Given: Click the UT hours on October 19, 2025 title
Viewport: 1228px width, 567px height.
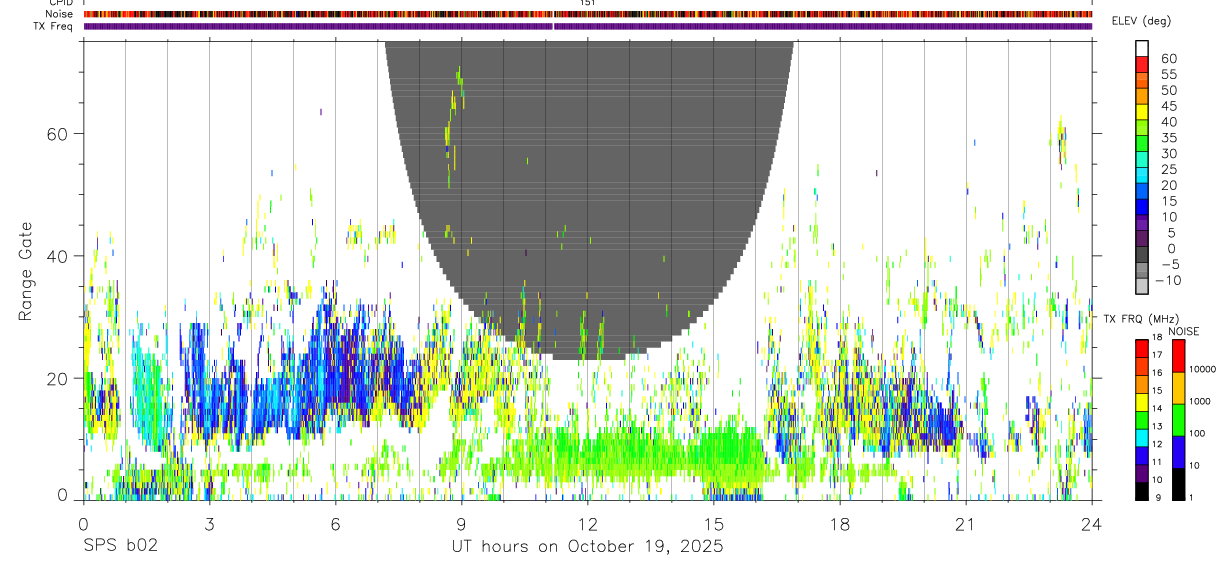Looking at the screenshot, I should (587, 547).
